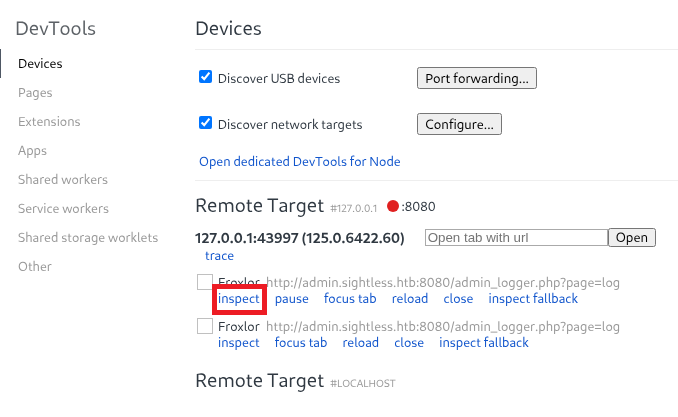This screenshot has width=678, height=417.
Task: Go to Shared workers section
Action: (x=62, y=180)
